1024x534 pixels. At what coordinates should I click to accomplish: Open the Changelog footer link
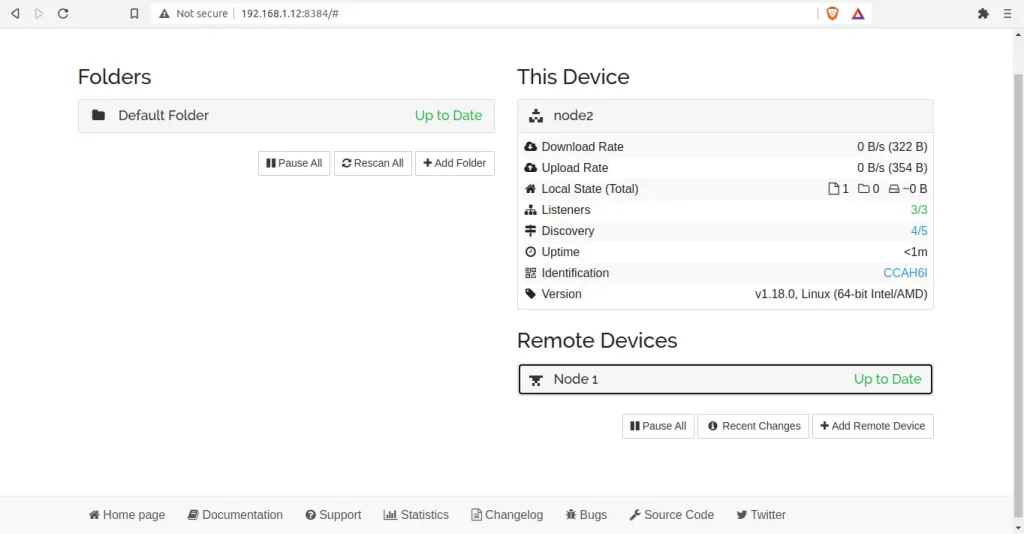pyautogui.click(x=507, y=515)
